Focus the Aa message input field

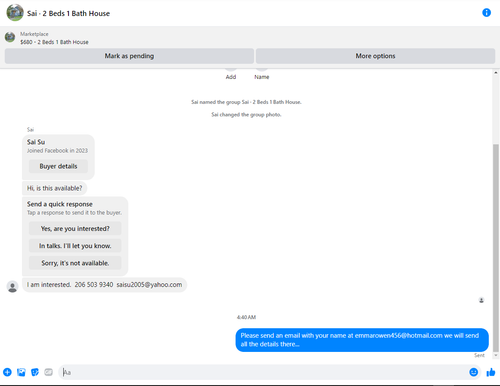263,372
